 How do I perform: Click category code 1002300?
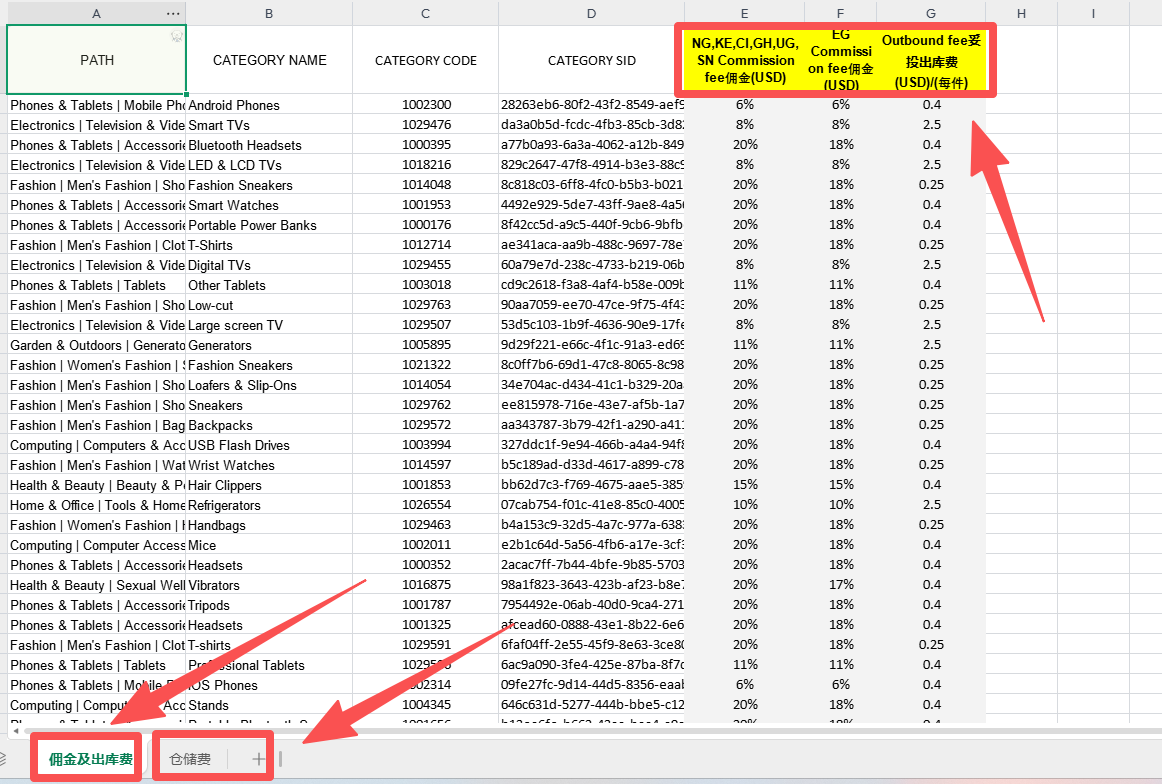425,105
